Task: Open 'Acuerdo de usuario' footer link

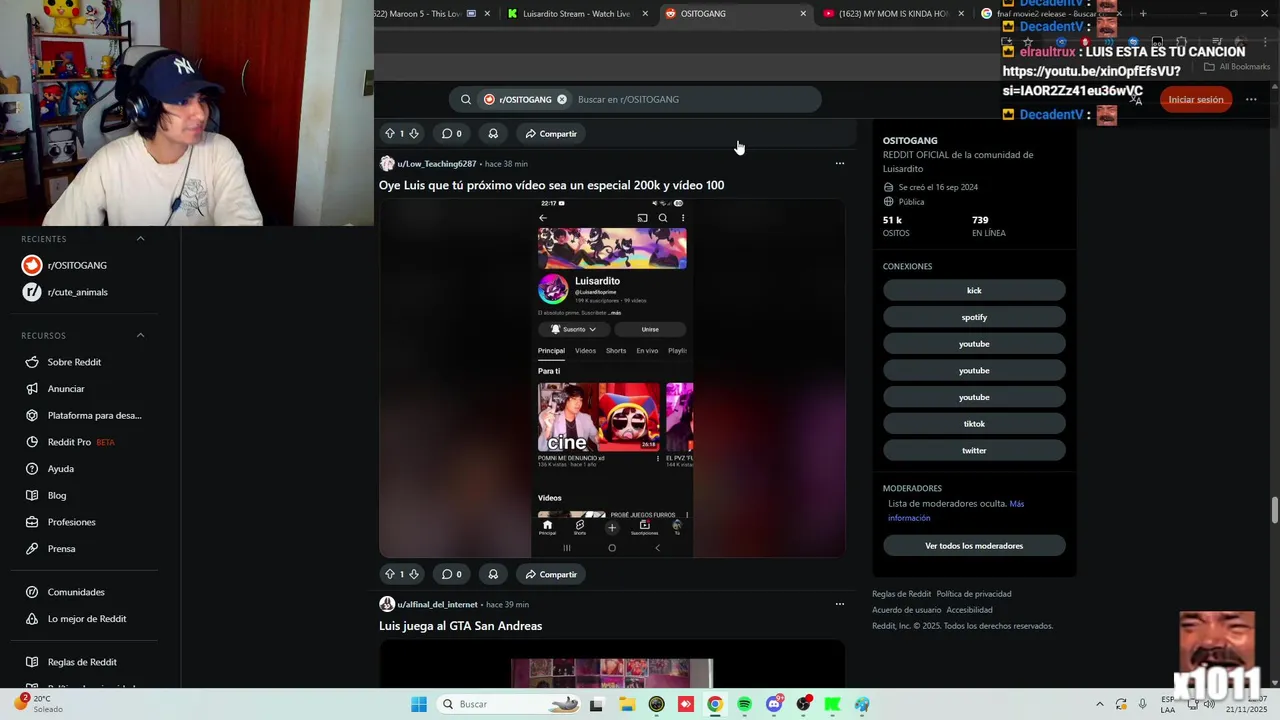Action: click(906, 610)
